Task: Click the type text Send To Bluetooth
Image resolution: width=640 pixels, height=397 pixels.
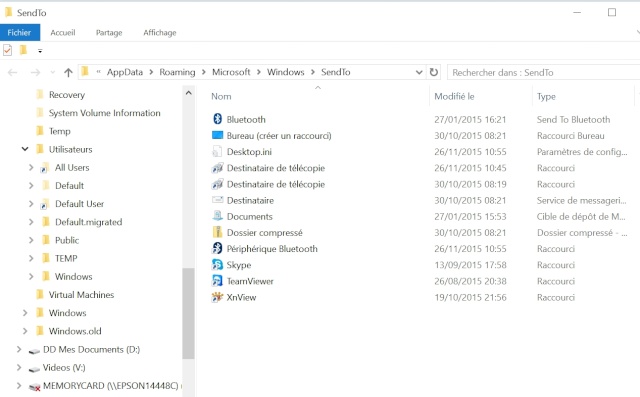Action: point(573,120)
